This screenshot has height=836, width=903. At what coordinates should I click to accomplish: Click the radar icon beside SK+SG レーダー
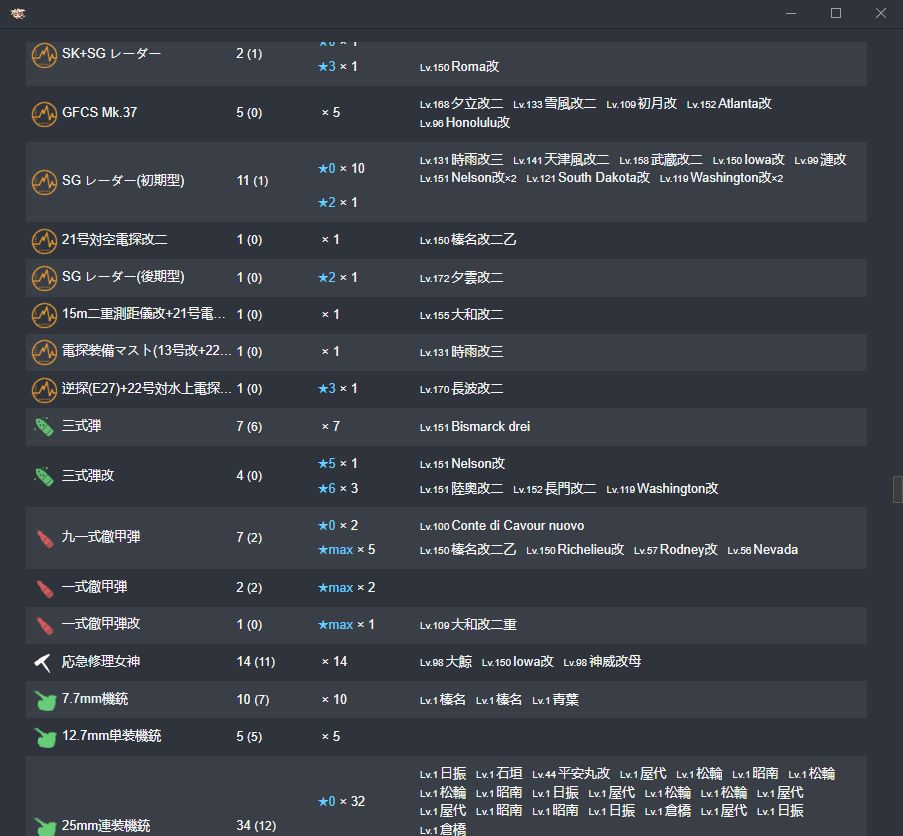coord(44,55)
